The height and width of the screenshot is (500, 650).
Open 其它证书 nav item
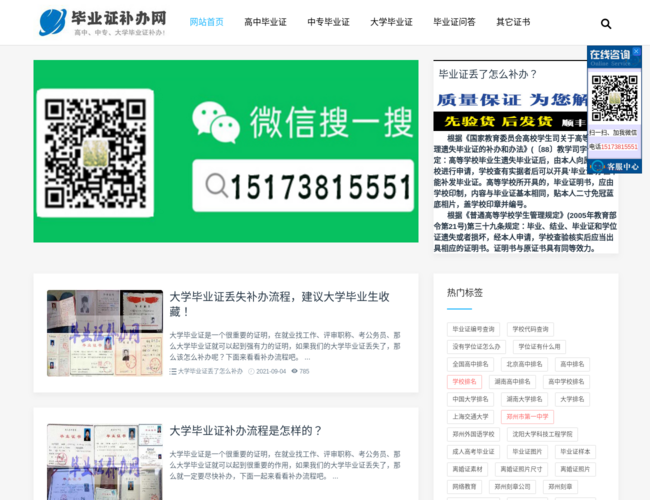pos(513,22)
